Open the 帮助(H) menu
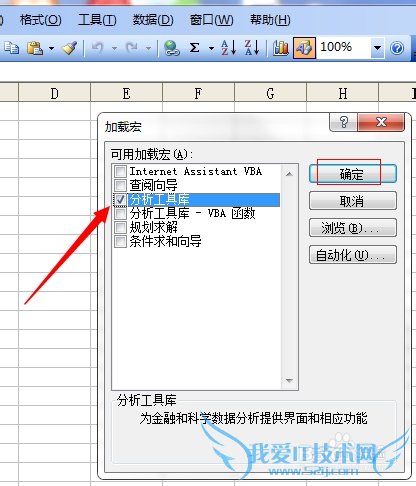416x486 pixels. pyautogui.click(x=270, y=20)
